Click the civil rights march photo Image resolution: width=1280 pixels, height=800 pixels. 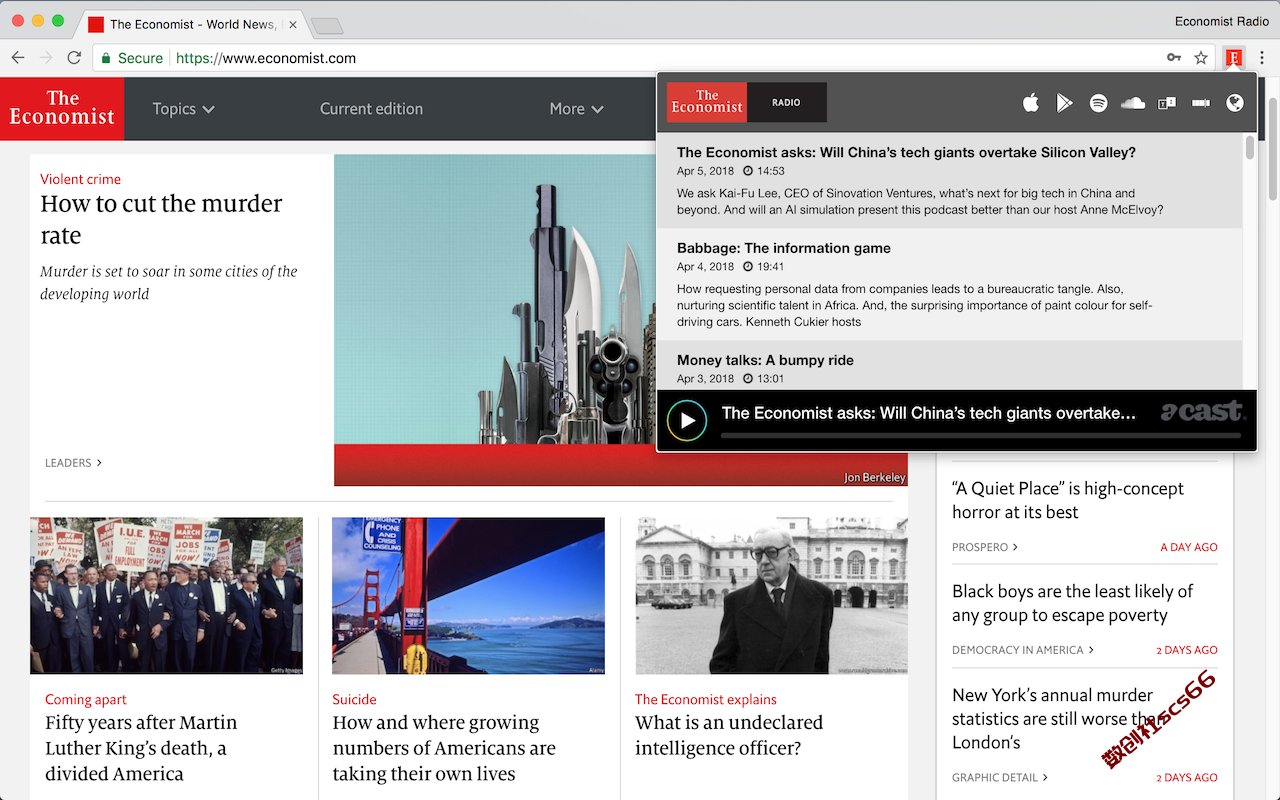[166, 595]
